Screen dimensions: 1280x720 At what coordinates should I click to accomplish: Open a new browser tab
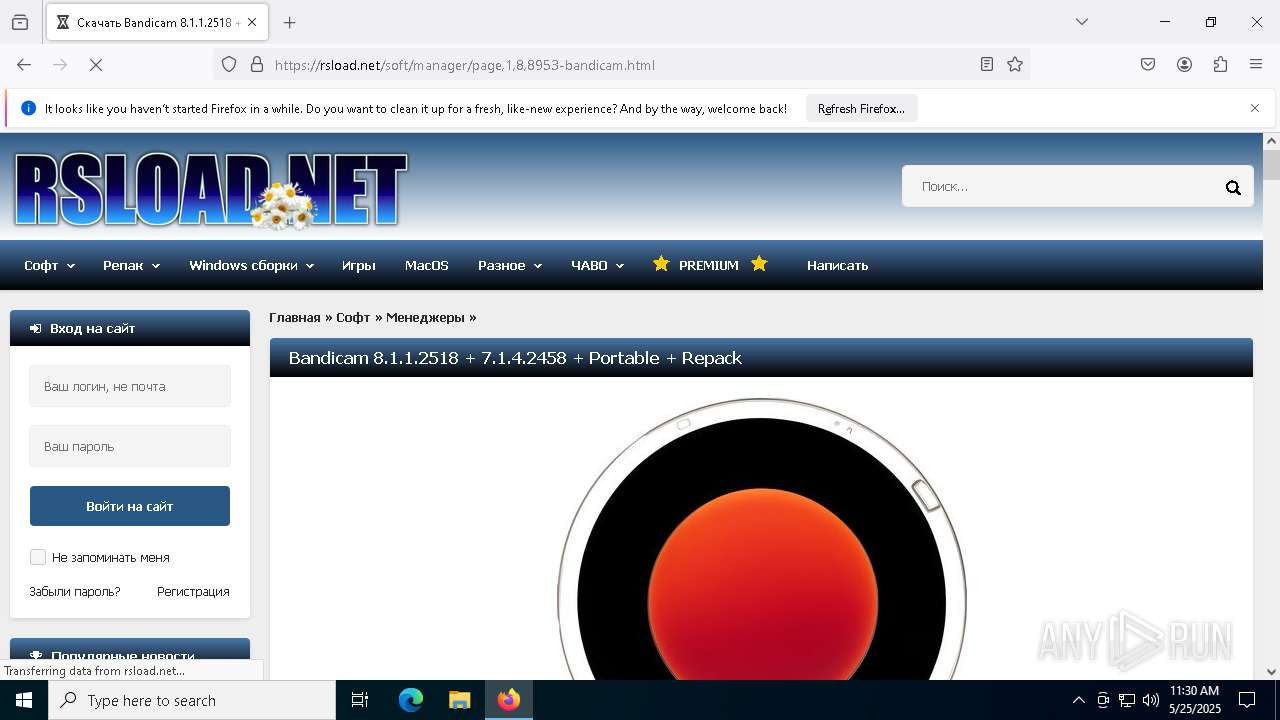pyautogui.click(x=290, y=22)
